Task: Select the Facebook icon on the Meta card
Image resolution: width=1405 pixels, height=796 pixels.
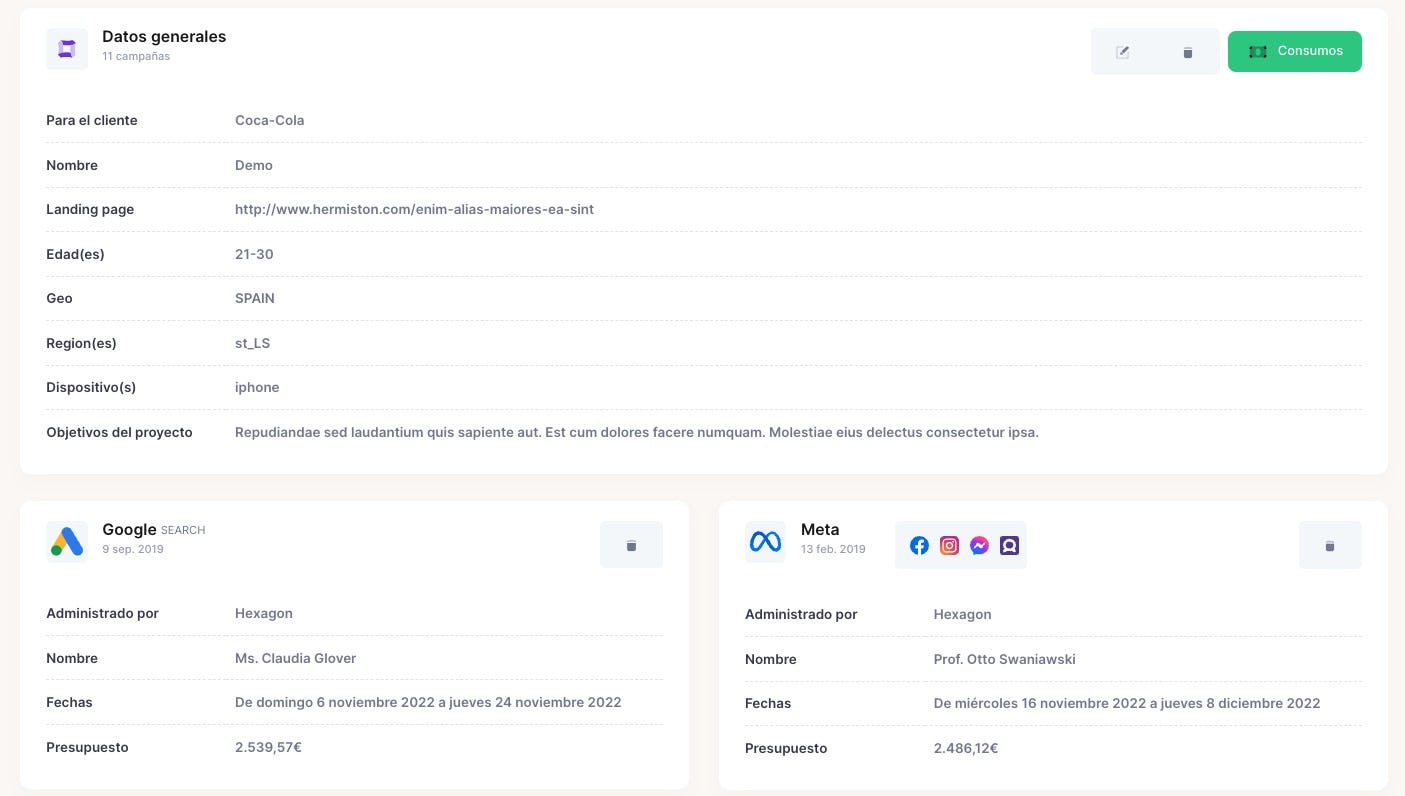Action: click(x=919, y=545)
